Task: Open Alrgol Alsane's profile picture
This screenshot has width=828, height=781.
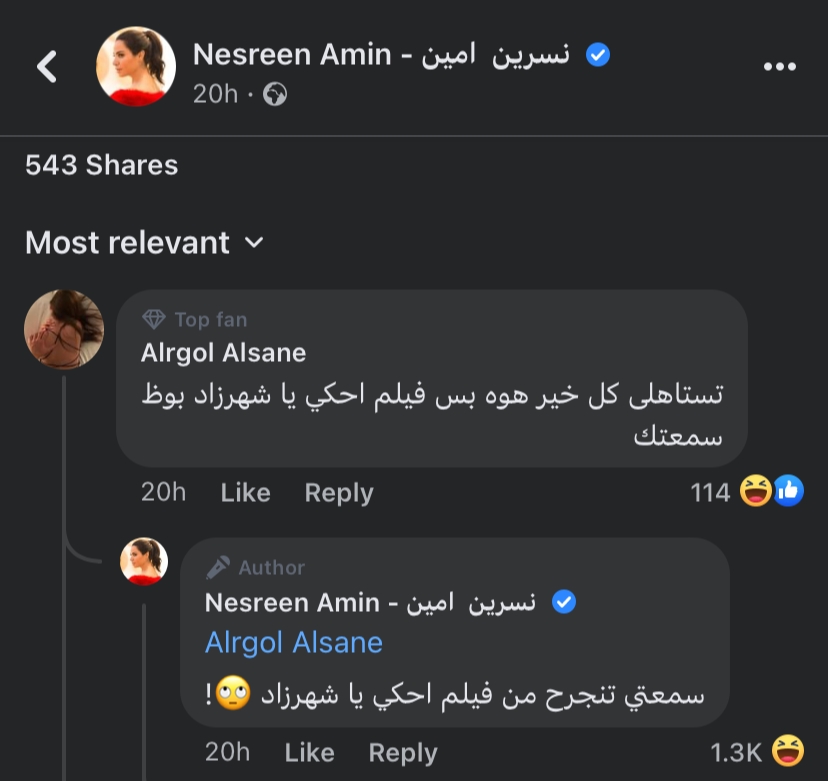Action: (x=64, y=329)
